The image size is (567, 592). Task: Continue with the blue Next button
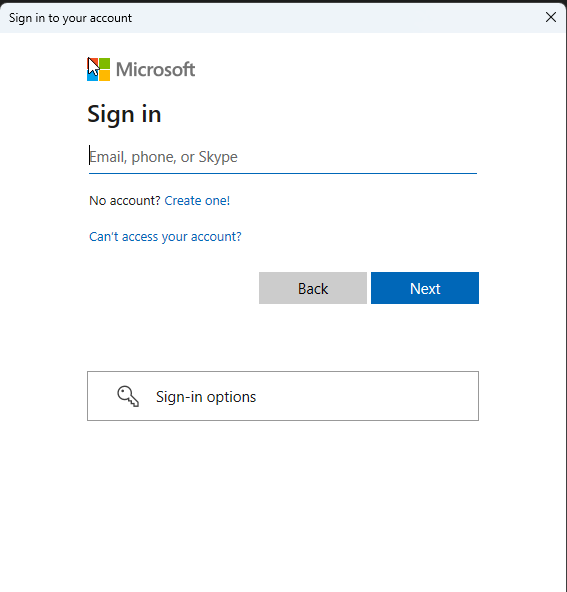point(425,288)
